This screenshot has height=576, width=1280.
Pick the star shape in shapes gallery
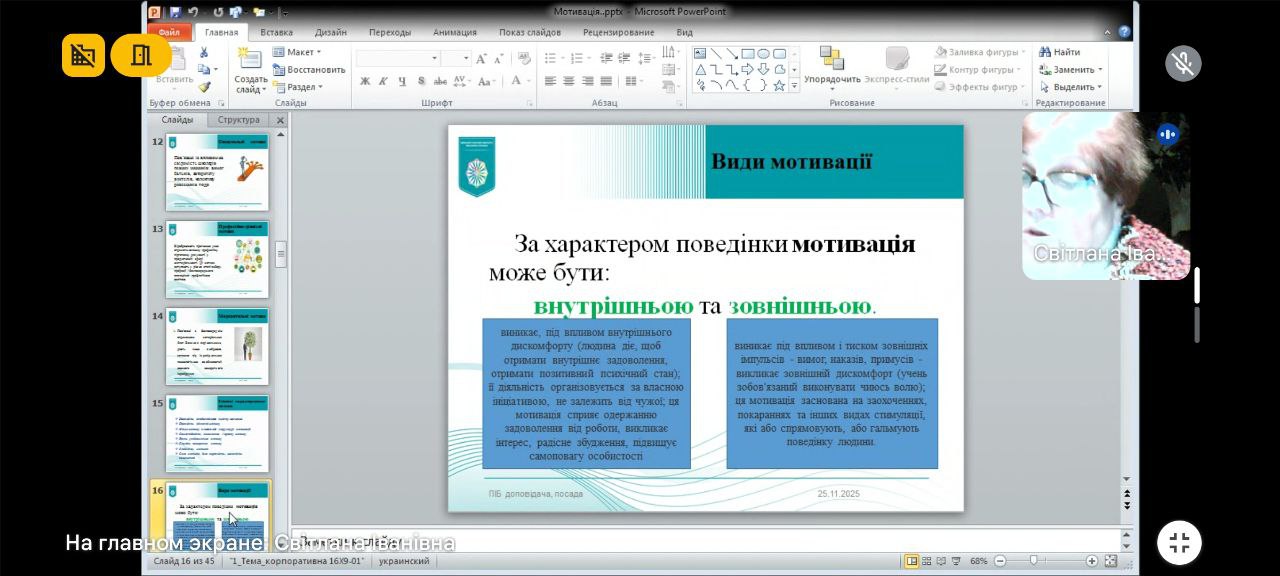[778, 85]
